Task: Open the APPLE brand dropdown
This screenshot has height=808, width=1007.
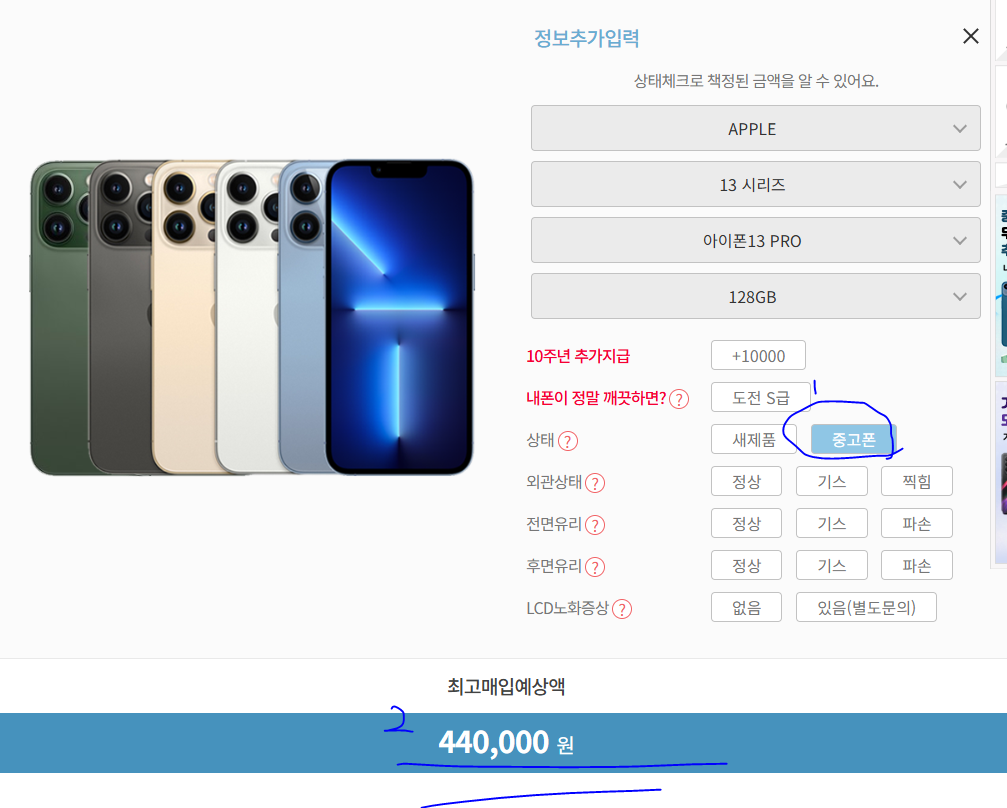Action: (x=755, y=128)
